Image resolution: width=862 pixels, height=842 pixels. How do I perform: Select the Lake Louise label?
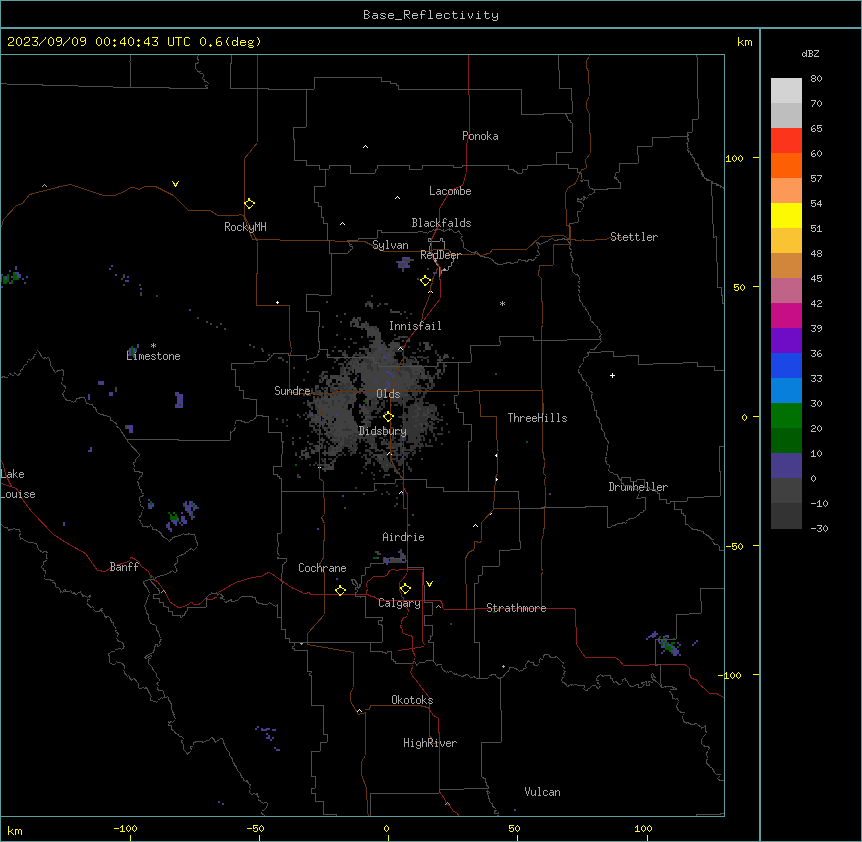click(x=18, y=484)
